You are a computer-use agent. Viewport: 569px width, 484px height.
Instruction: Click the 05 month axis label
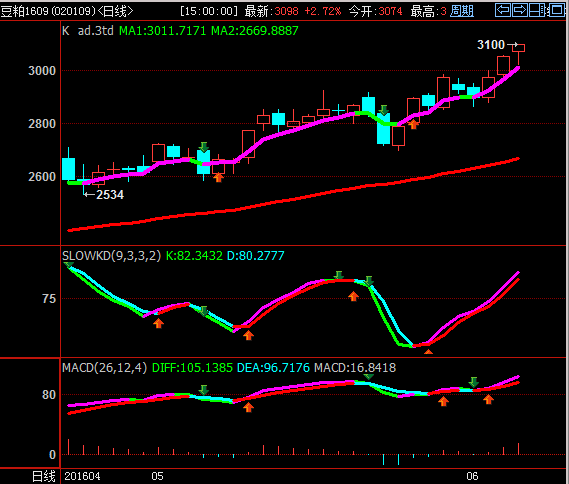157,476
